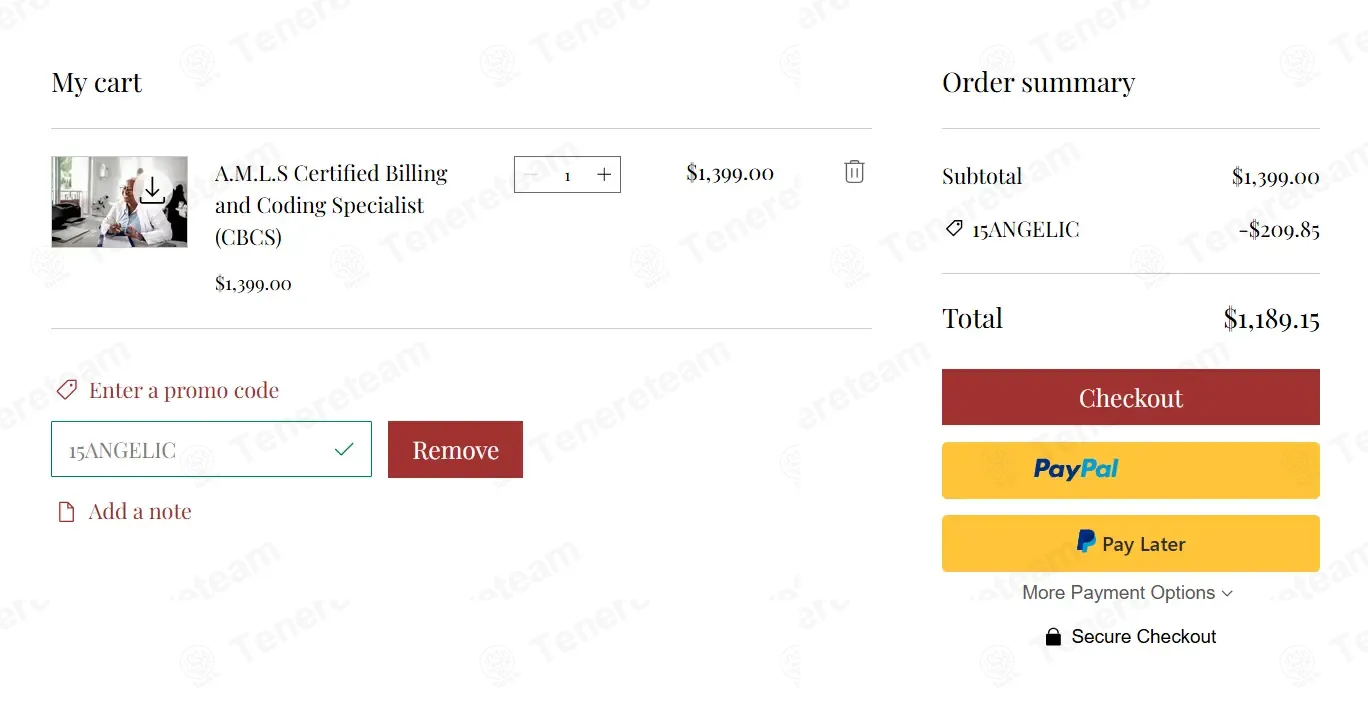1368x710 pixels.
Task: Increase quantity with the plus button
Action: (604, 175)
